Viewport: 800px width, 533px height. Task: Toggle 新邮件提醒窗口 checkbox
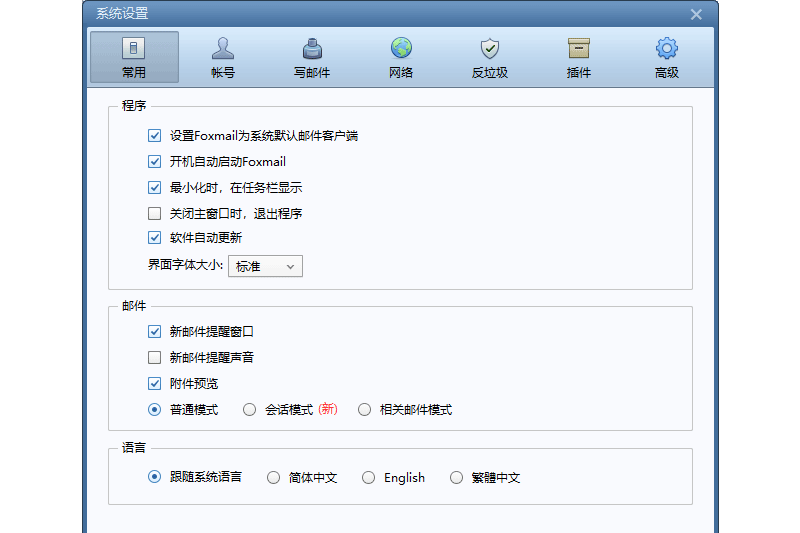click(x=154, y=332)
